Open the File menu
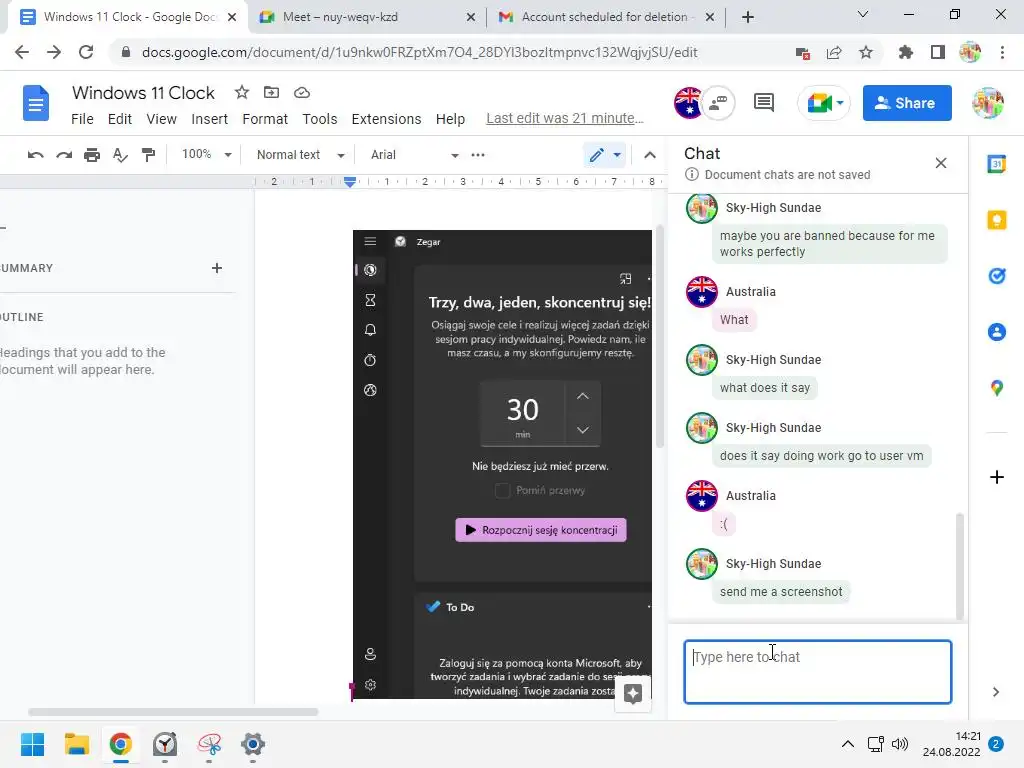Screen dimensions: 1024x768 coord(82,119)
